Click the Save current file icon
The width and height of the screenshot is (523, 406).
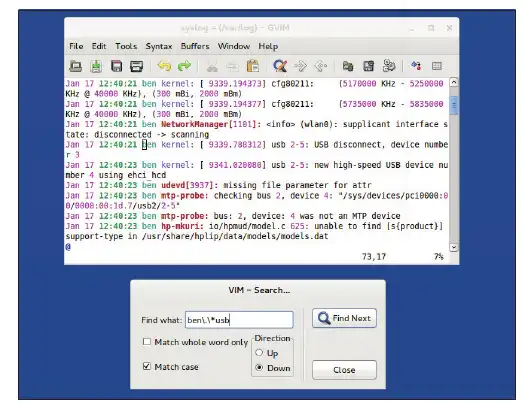pyautogui.click(x=96, y=66)
